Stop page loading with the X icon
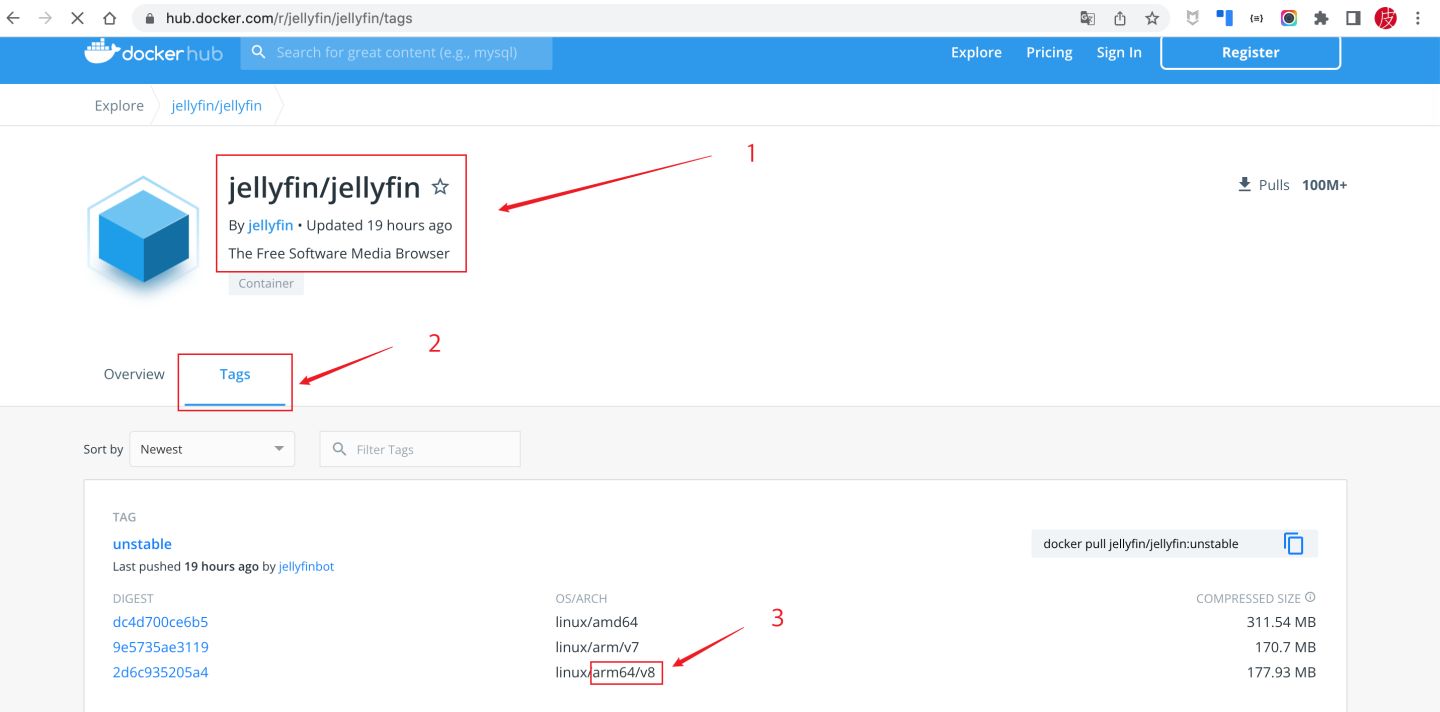The width and height of the screenshot is (1440, 712). (x=77, y=18)
